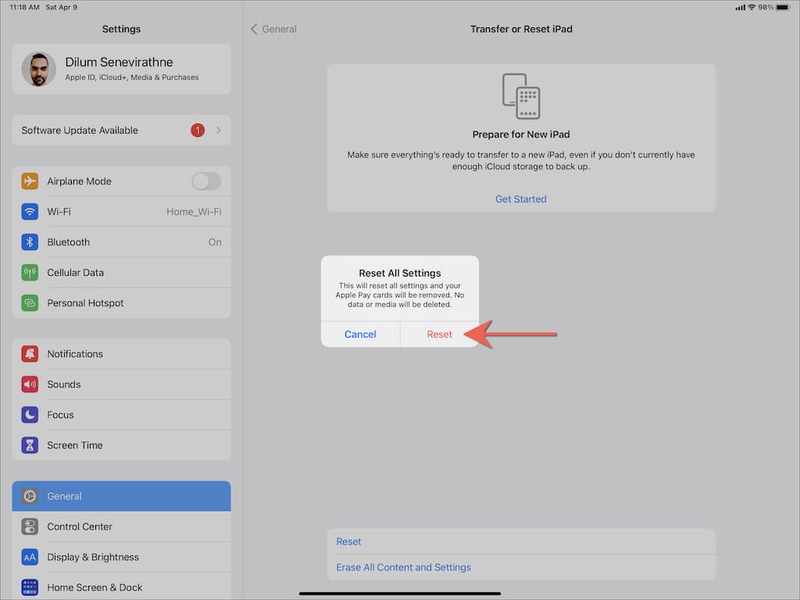
Task: Open Dilum Senevirathne Apple ID profile
Action: pyautogui.click(x=121, y=69)
